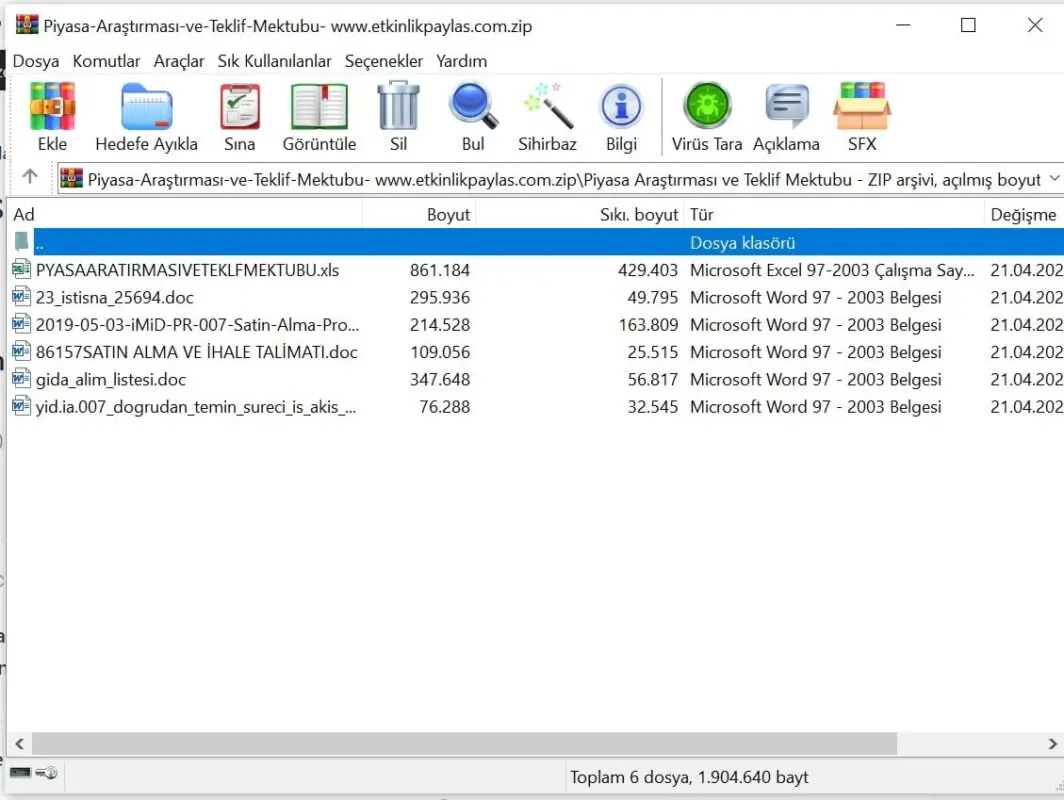Select file 23_istisna_25694.doc
This screenshot has height=800, width=1064.
[115, 297]
